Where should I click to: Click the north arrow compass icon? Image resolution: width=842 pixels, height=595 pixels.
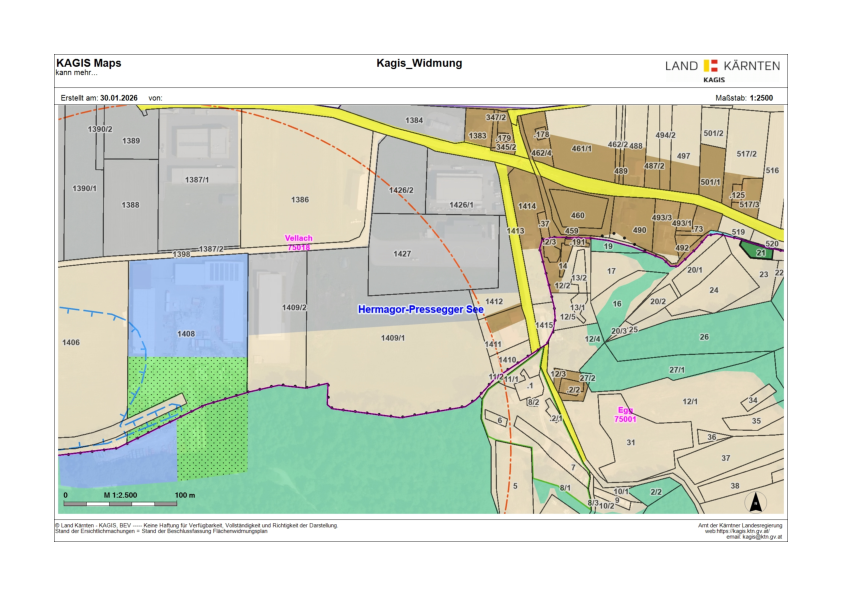click(x=756, y=503)
